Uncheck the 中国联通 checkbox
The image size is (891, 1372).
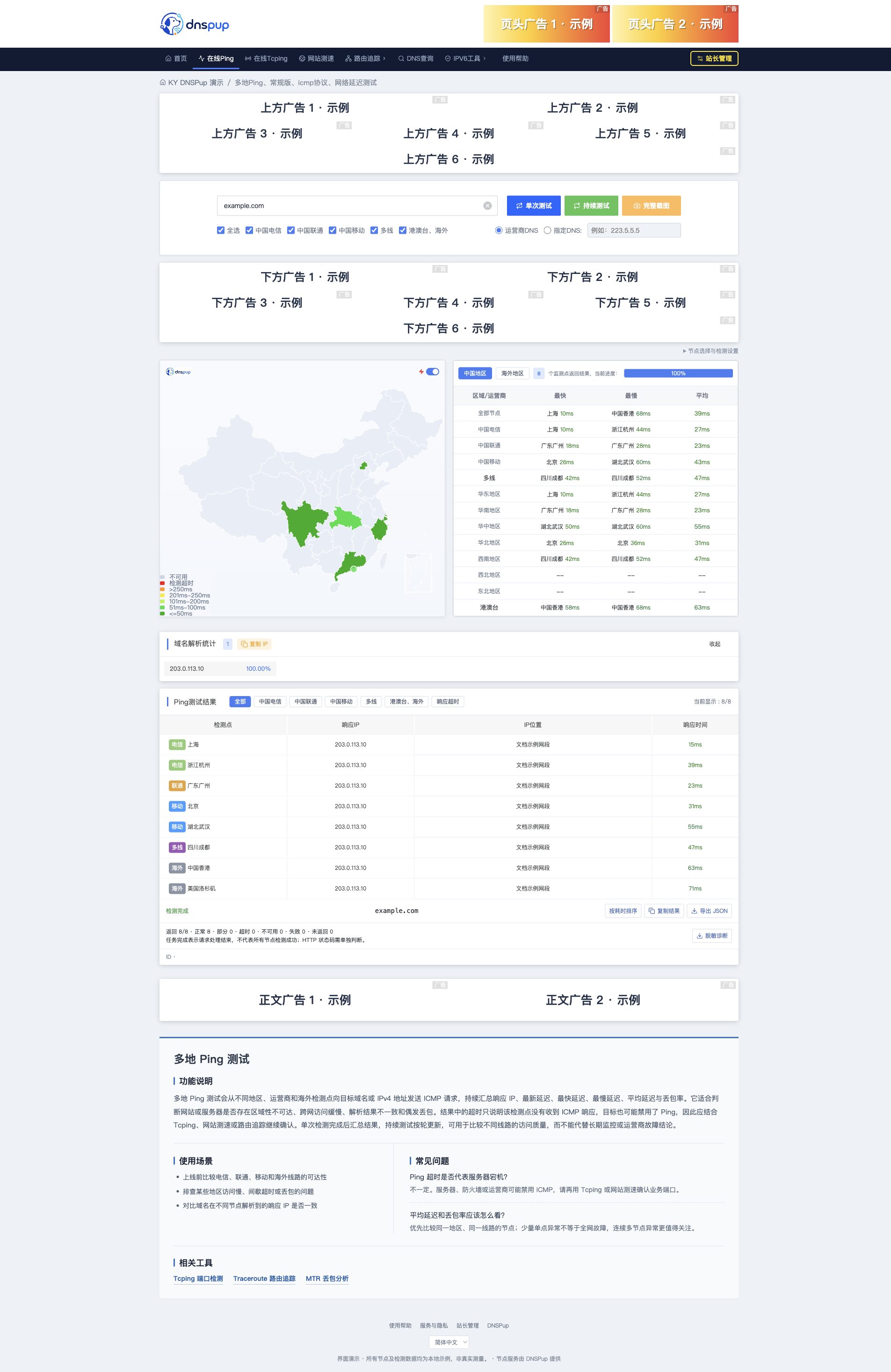(x=290, y=230)
